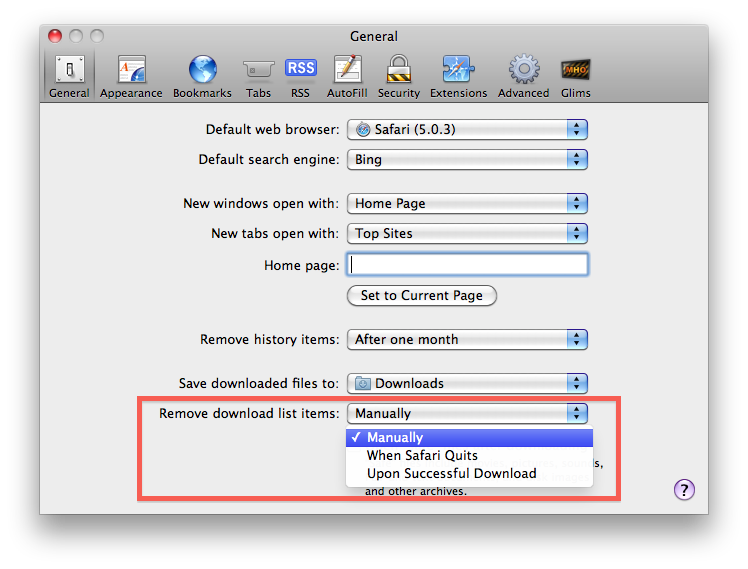Open the Security preferences pane
The image size is (748, 569).
tap(399, 76)
